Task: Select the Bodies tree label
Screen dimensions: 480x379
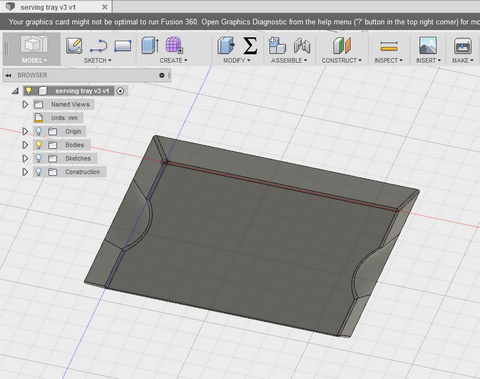Action: click(x=75, y=145)
